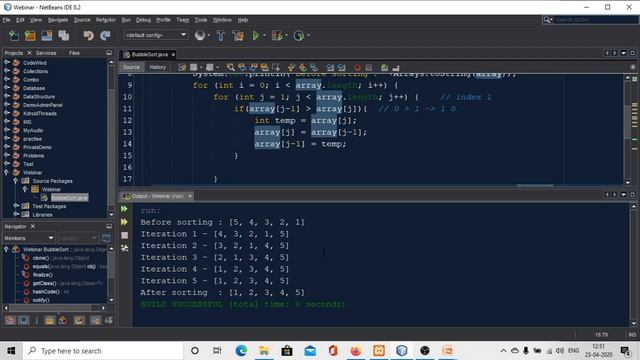Click the Save All toolbar icon
The height and width of the screenshot is (360, 640).
pos(64,36)
